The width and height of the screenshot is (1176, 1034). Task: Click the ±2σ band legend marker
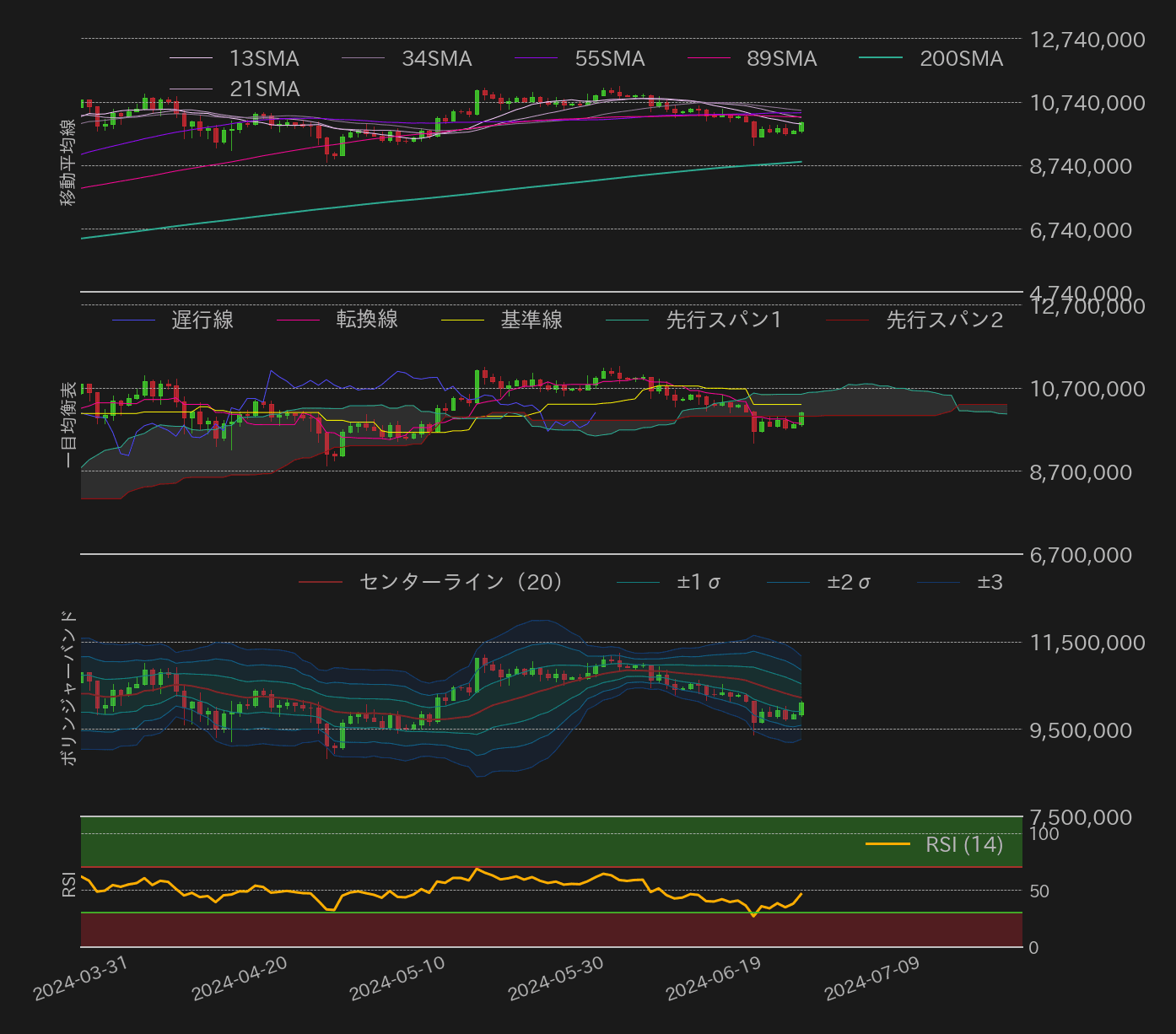click(x=793, y=582)
